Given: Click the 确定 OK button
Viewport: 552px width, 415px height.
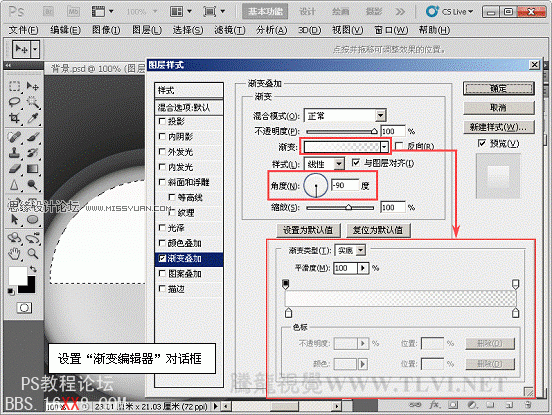Looking at the screenshot, I should [498, 89].
